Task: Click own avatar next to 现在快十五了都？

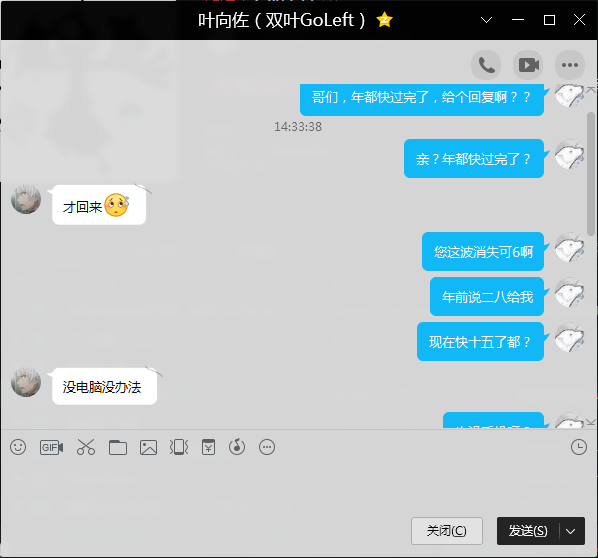Action: tap(569, 337)
